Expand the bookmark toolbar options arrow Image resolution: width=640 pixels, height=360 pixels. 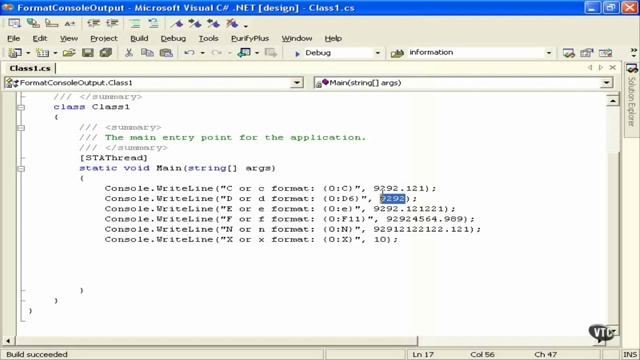click(246, 26)
